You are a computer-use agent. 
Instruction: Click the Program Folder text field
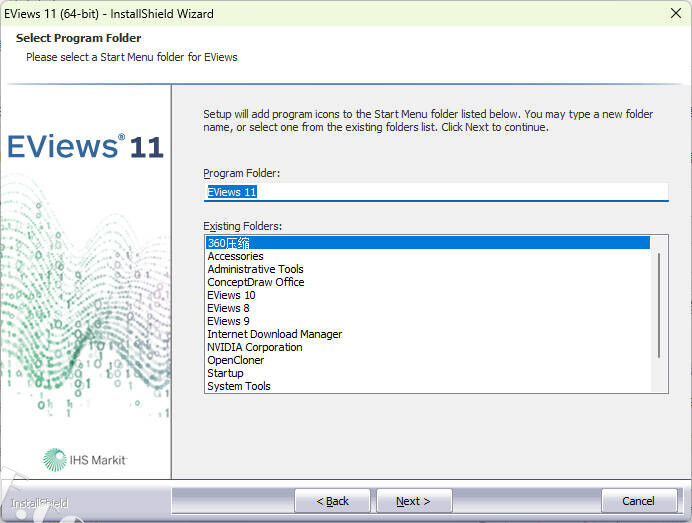435,192
